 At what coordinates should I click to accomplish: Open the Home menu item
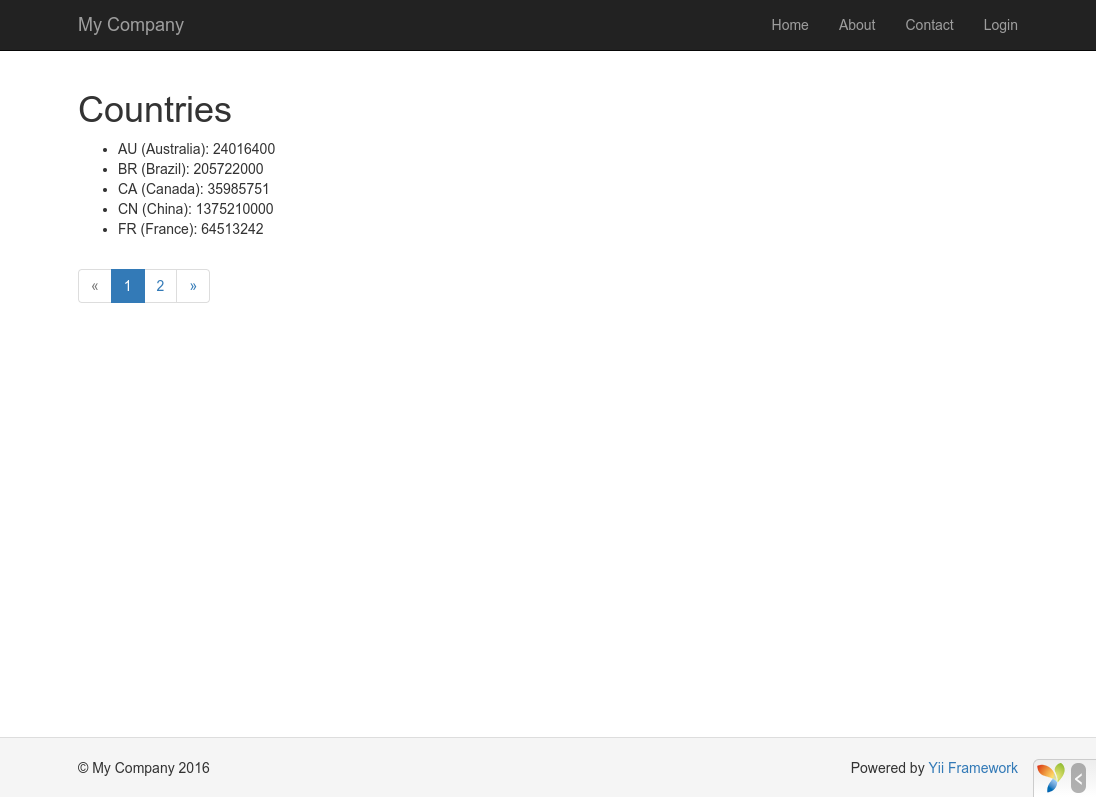790,25
